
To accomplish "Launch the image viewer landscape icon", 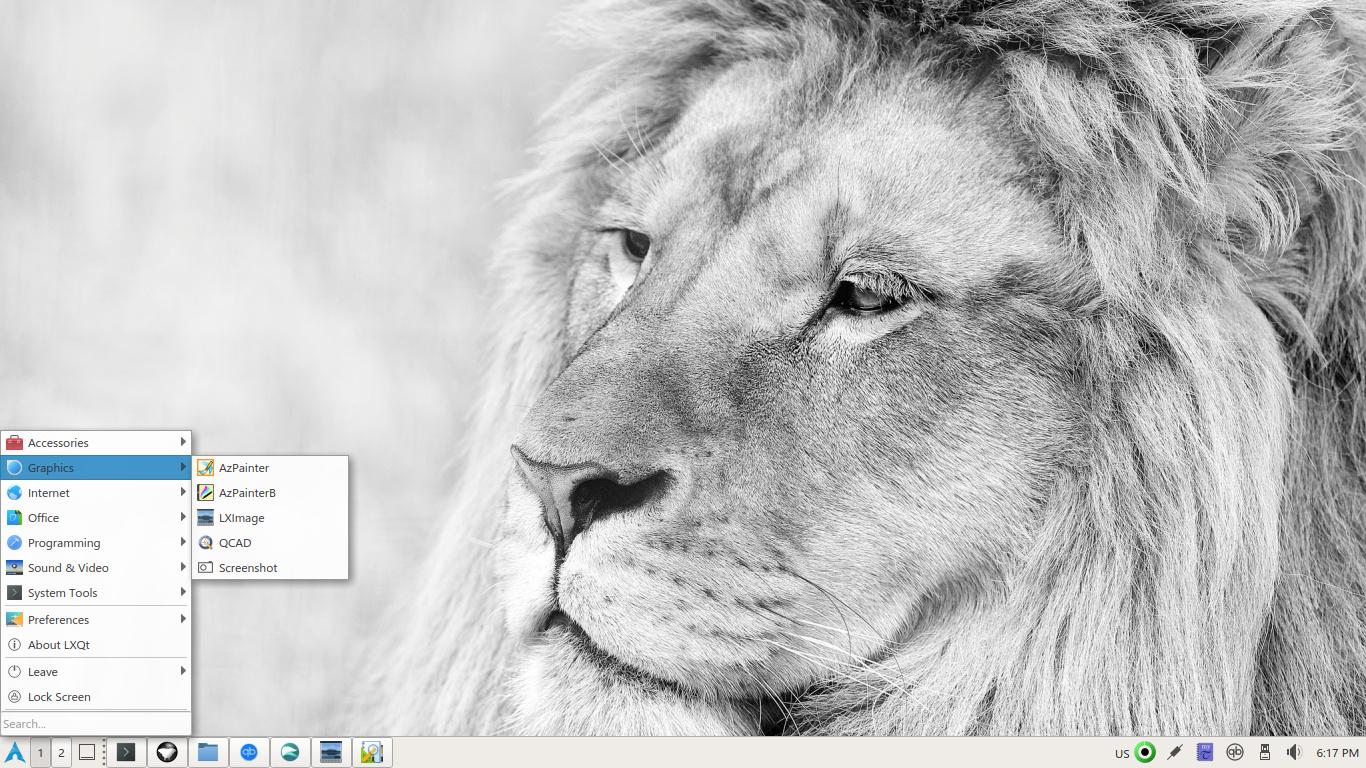I will coord(331,753).
